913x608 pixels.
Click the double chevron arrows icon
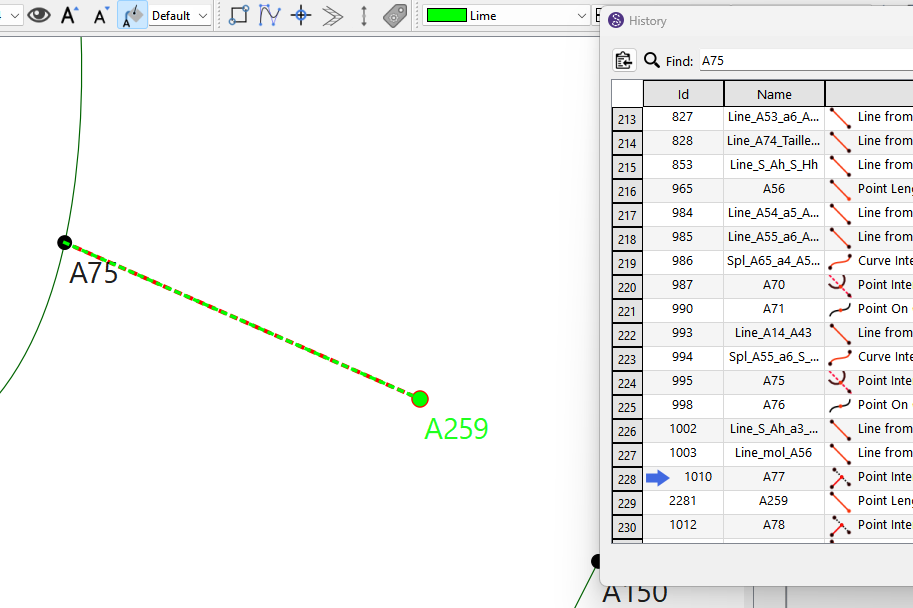tap(333, 15)
